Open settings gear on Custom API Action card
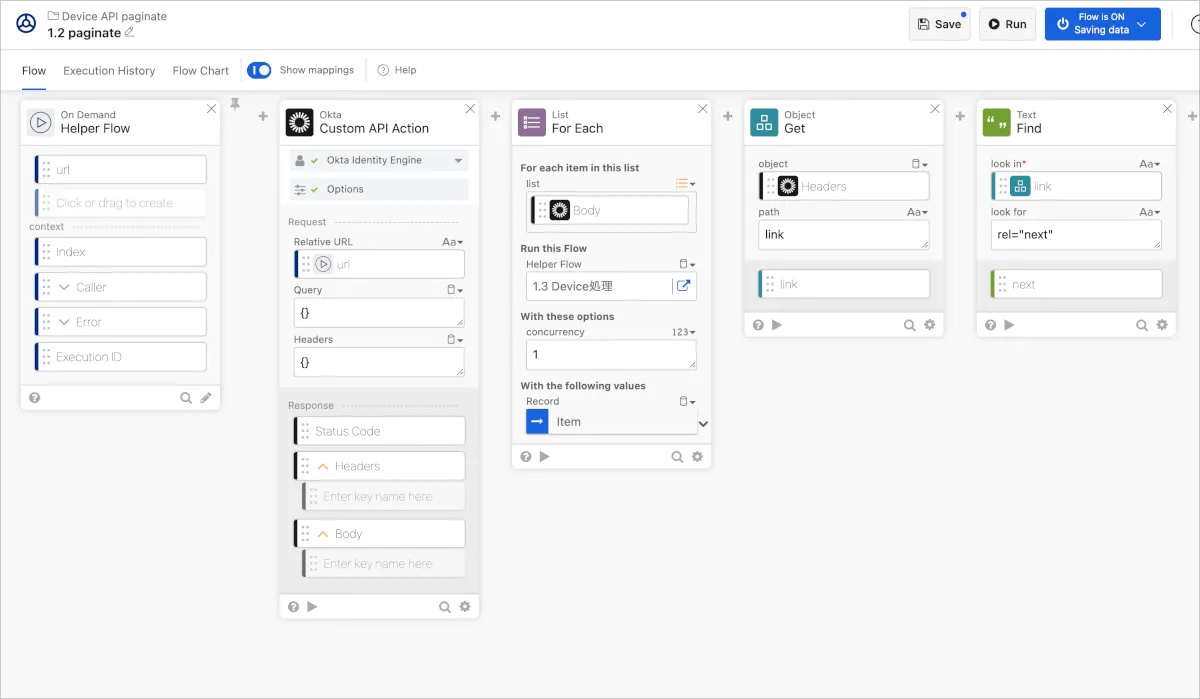1200x699 pixels. [465, 606]
